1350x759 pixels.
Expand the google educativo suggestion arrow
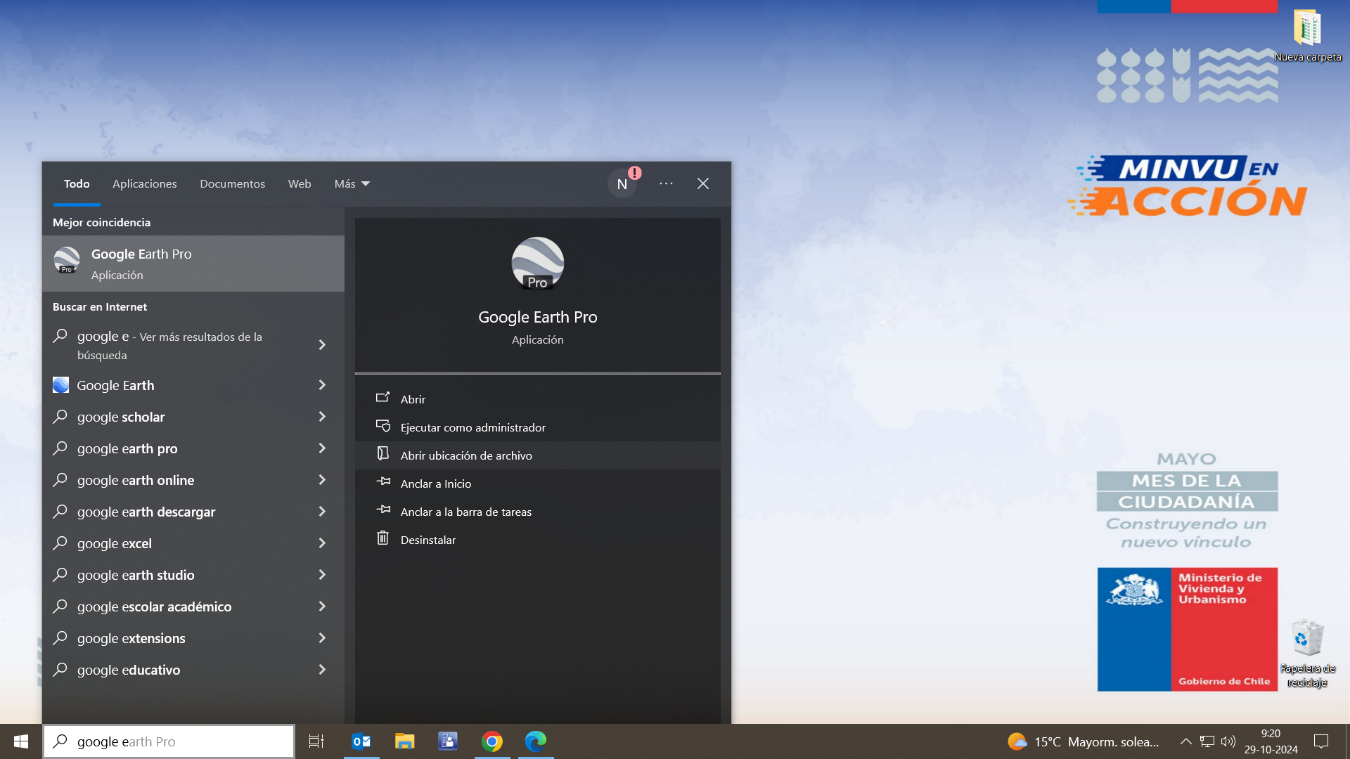click(322, 670)
